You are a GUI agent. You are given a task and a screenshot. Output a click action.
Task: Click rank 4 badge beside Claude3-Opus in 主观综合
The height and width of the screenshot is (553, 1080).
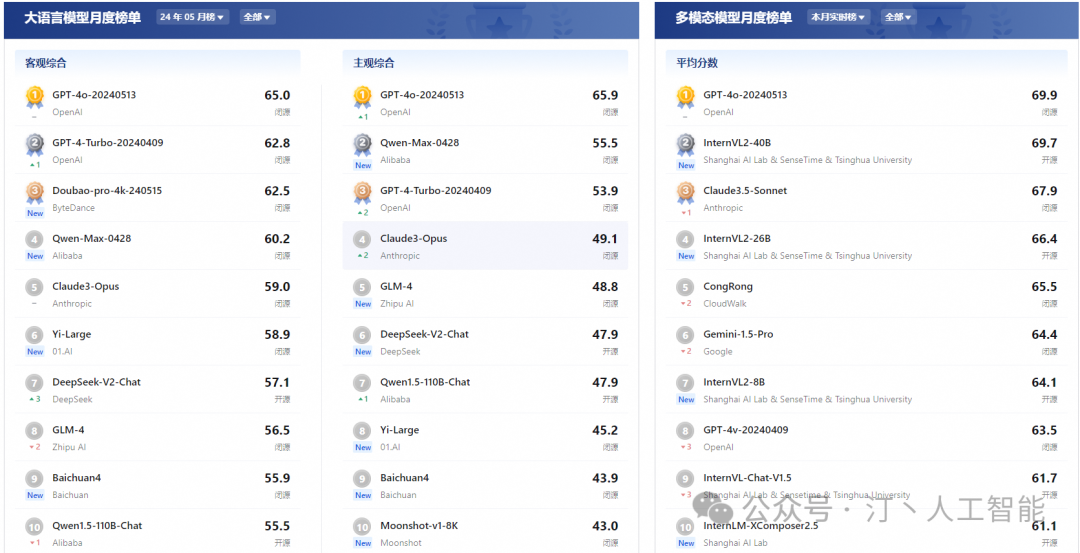click(x=362, y=240)
